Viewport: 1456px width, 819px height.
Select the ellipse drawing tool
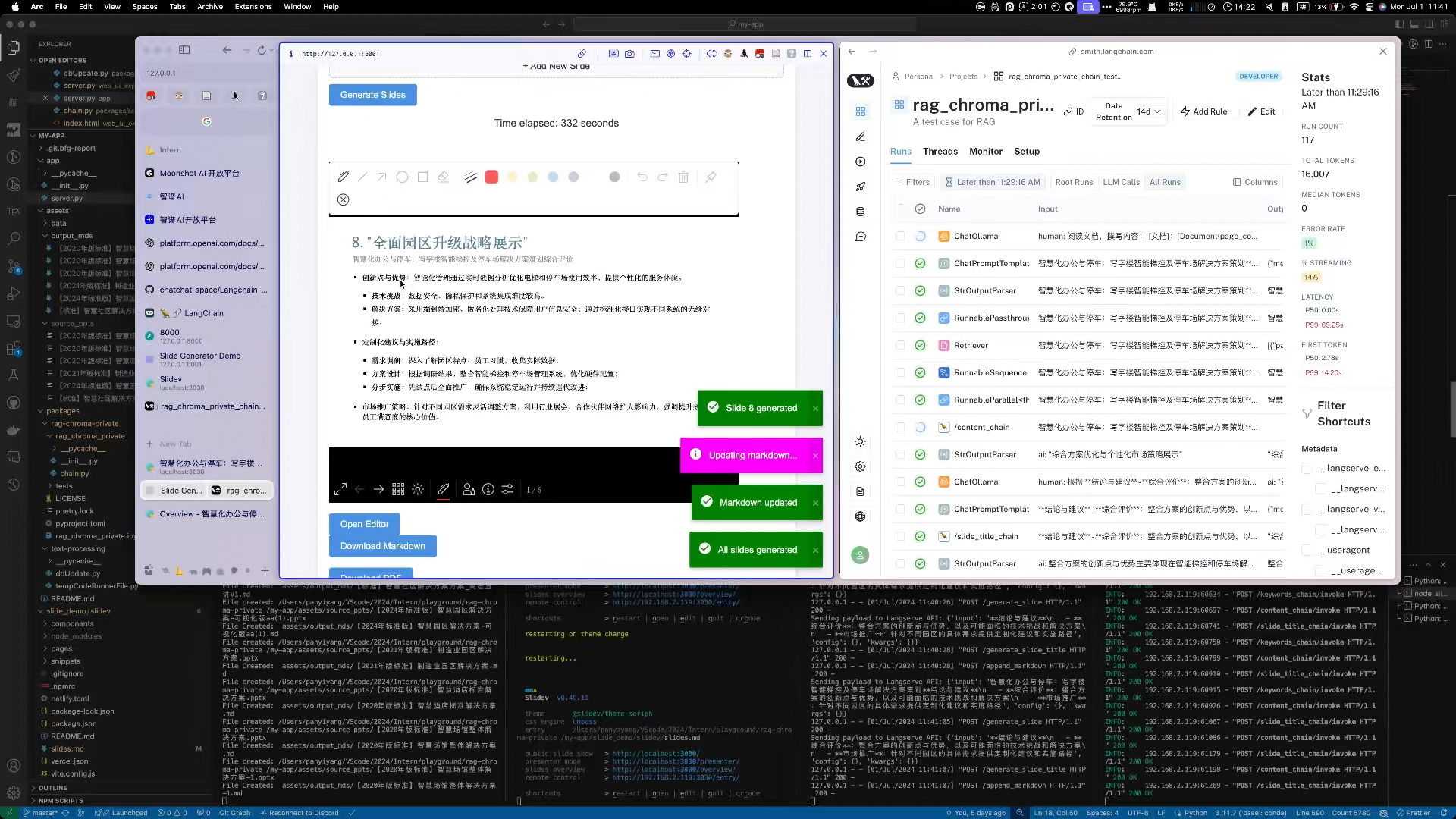tap(403, 177)
